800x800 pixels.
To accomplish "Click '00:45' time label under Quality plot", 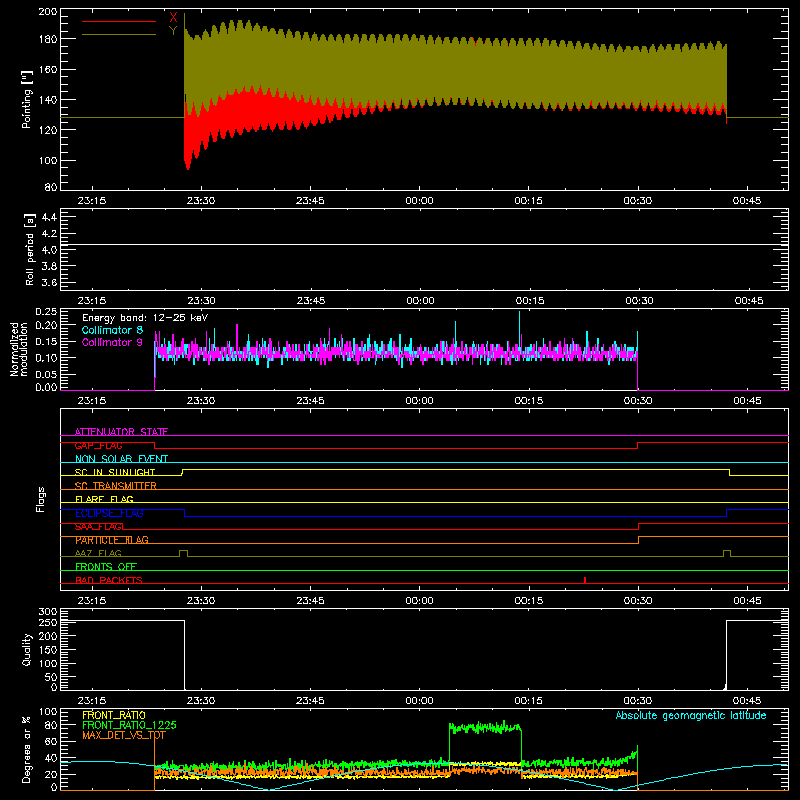I will tap(747, 701).
